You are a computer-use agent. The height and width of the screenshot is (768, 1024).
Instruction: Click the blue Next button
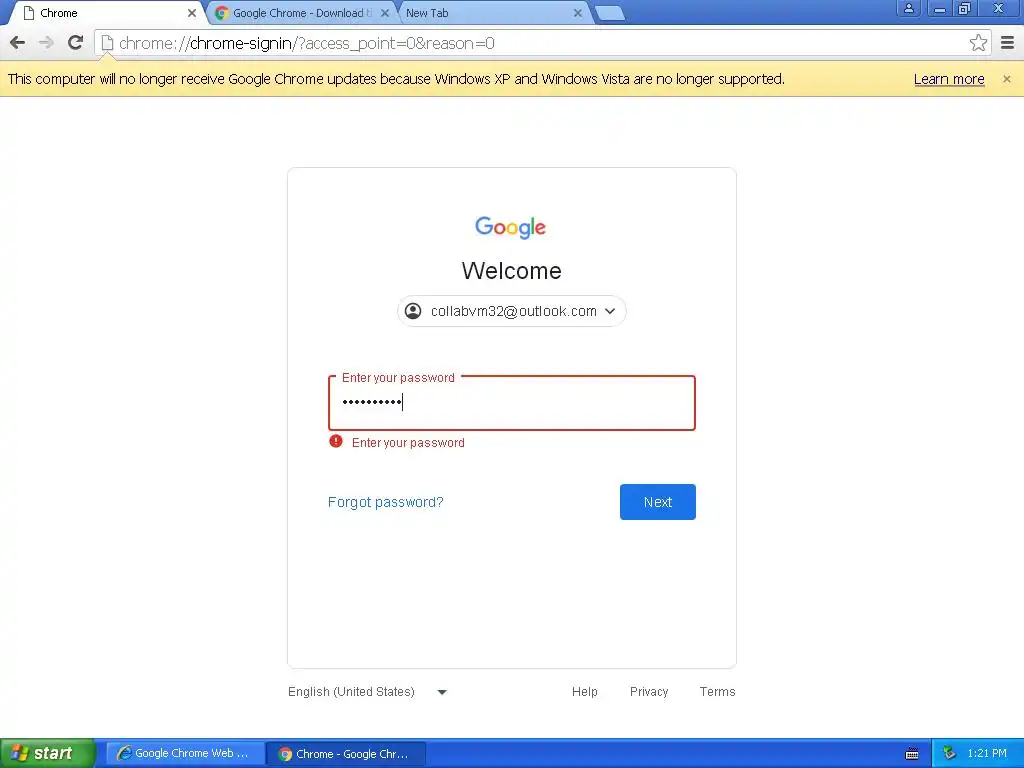(x=658, y=502)
